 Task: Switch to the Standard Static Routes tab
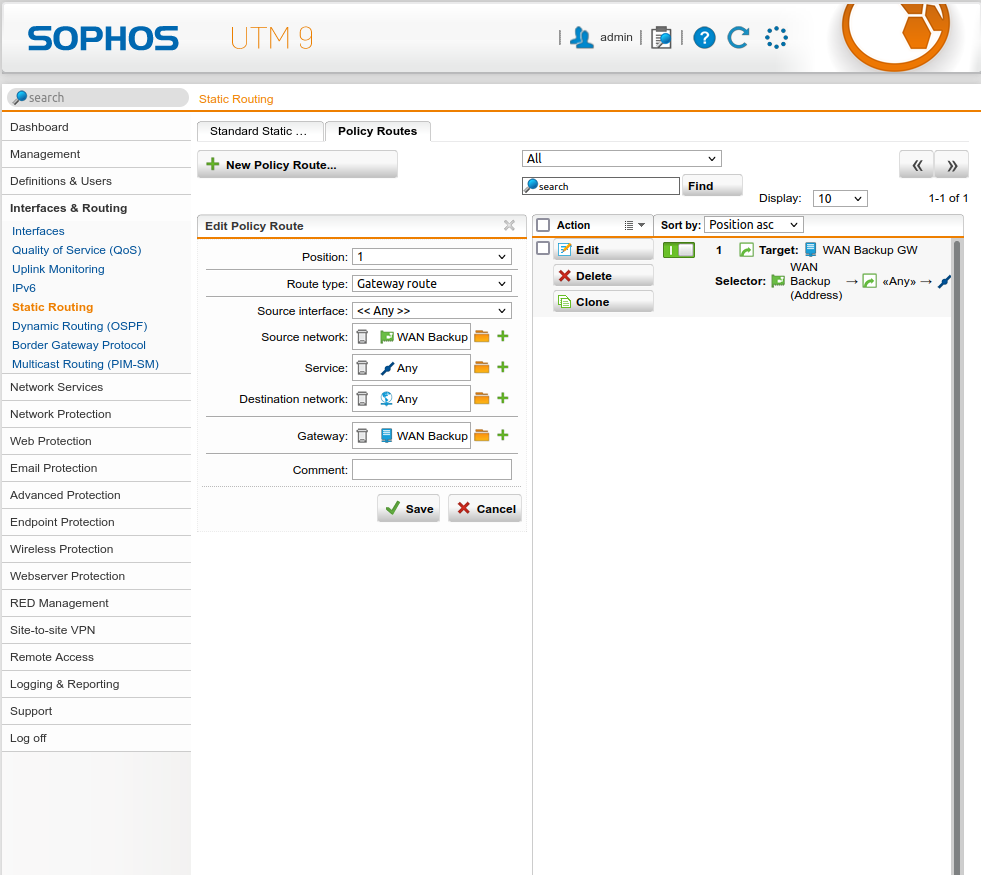click(259, 131)
